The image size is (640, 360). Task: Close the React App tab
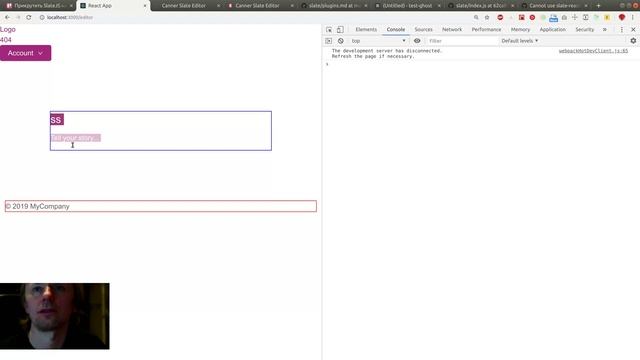(x=145, y=6)
